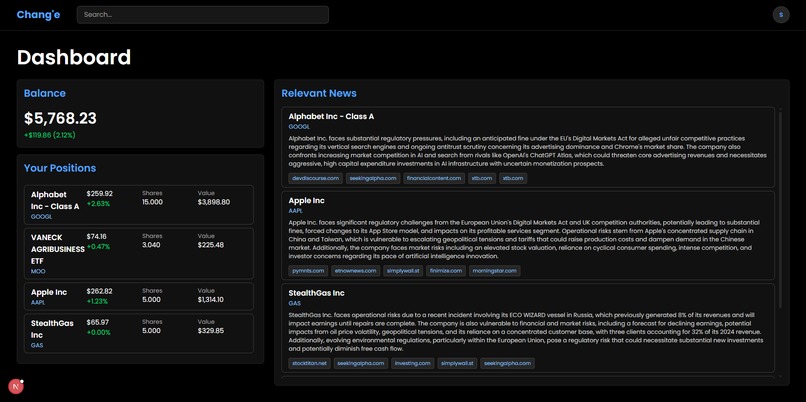
Task: Open investing.com source link
Action: click(x=413, y=363)
